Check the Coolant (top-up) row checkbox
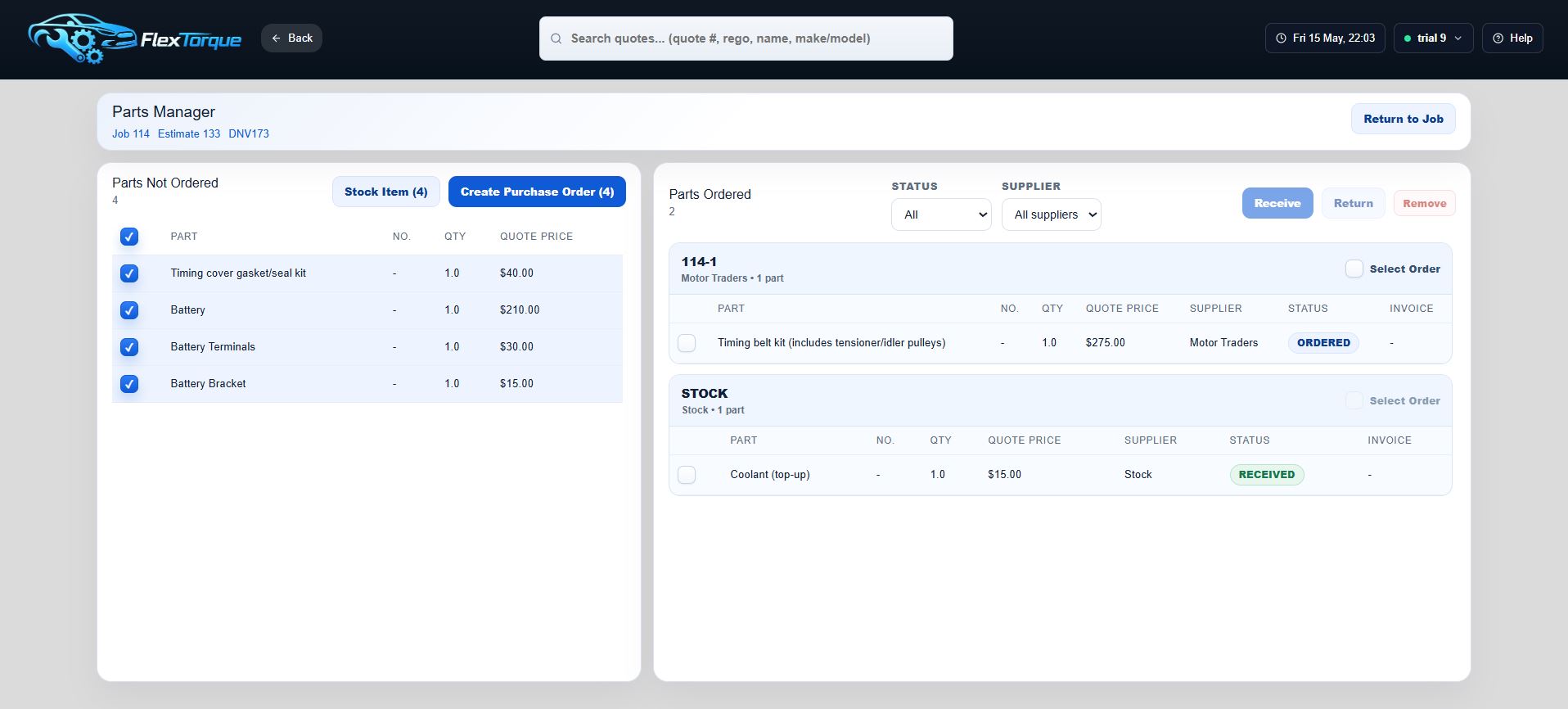 click(687, 475)
